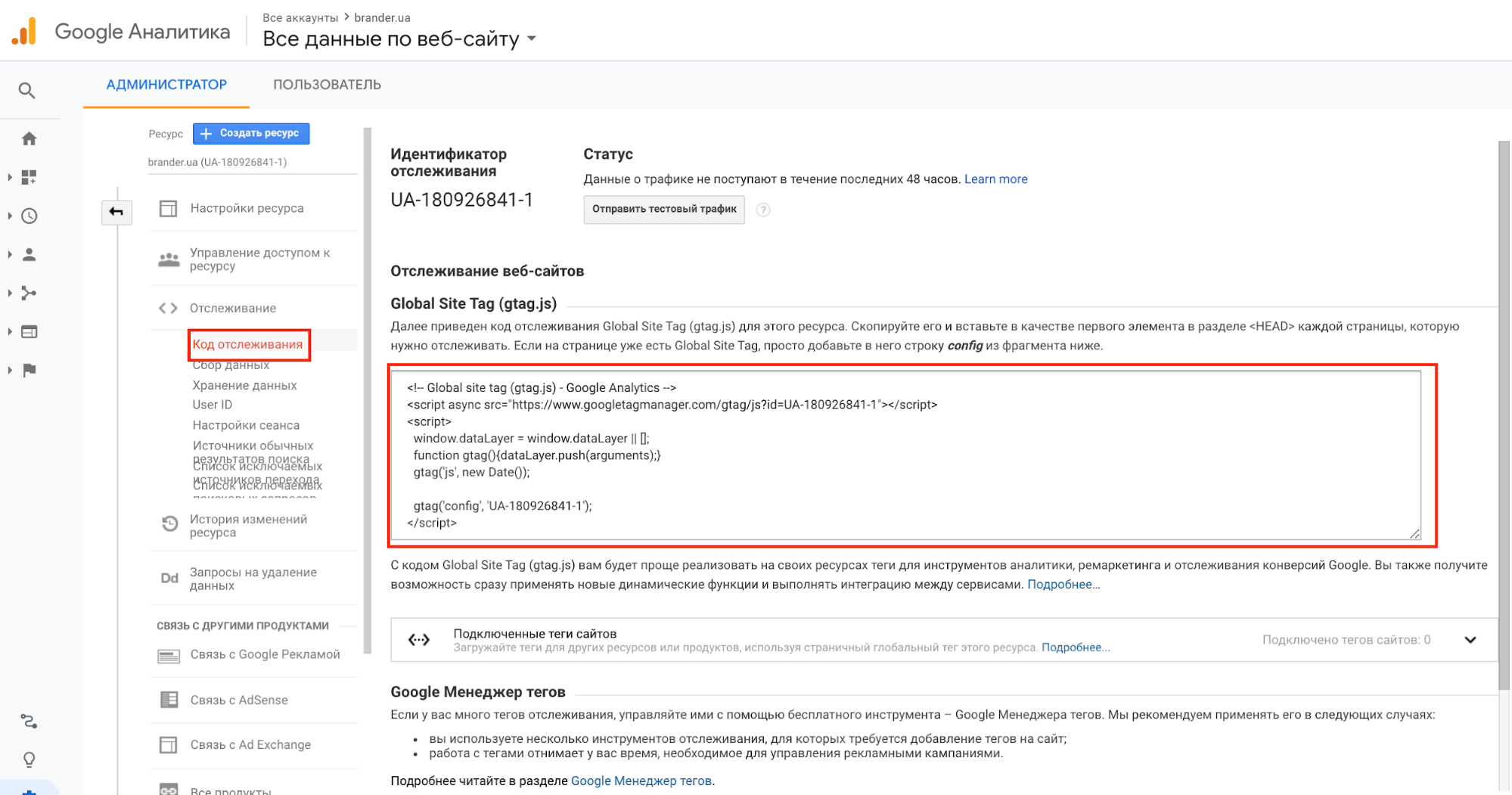Open the Learn more link
Screen dimensions: 1512x795
tap(995, 179)
